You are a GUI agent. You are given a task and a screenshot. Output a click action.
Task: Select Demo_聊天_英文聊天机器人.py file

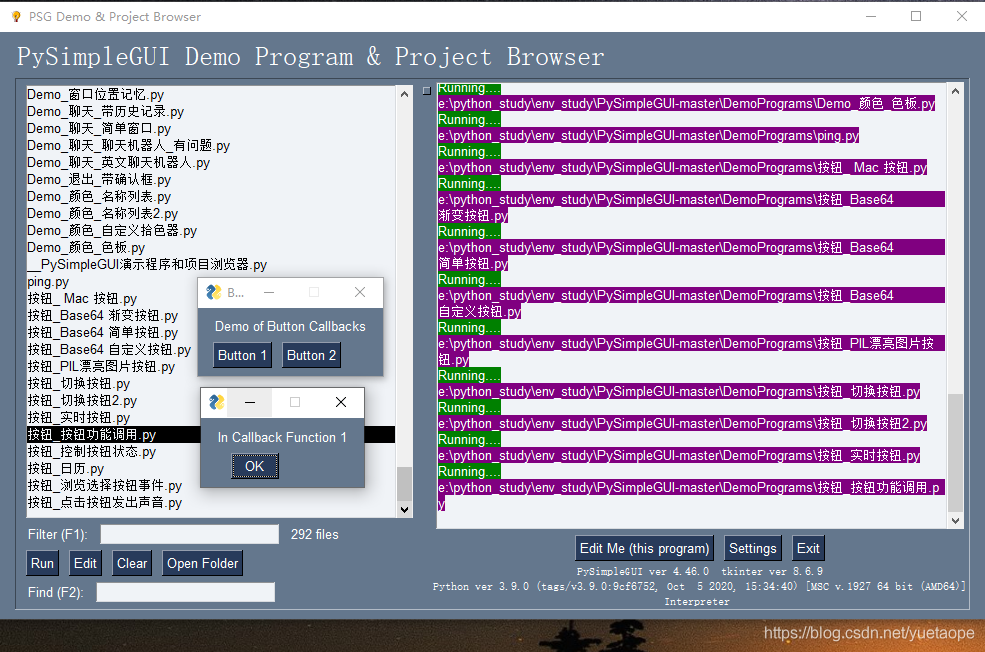point(210,162)
